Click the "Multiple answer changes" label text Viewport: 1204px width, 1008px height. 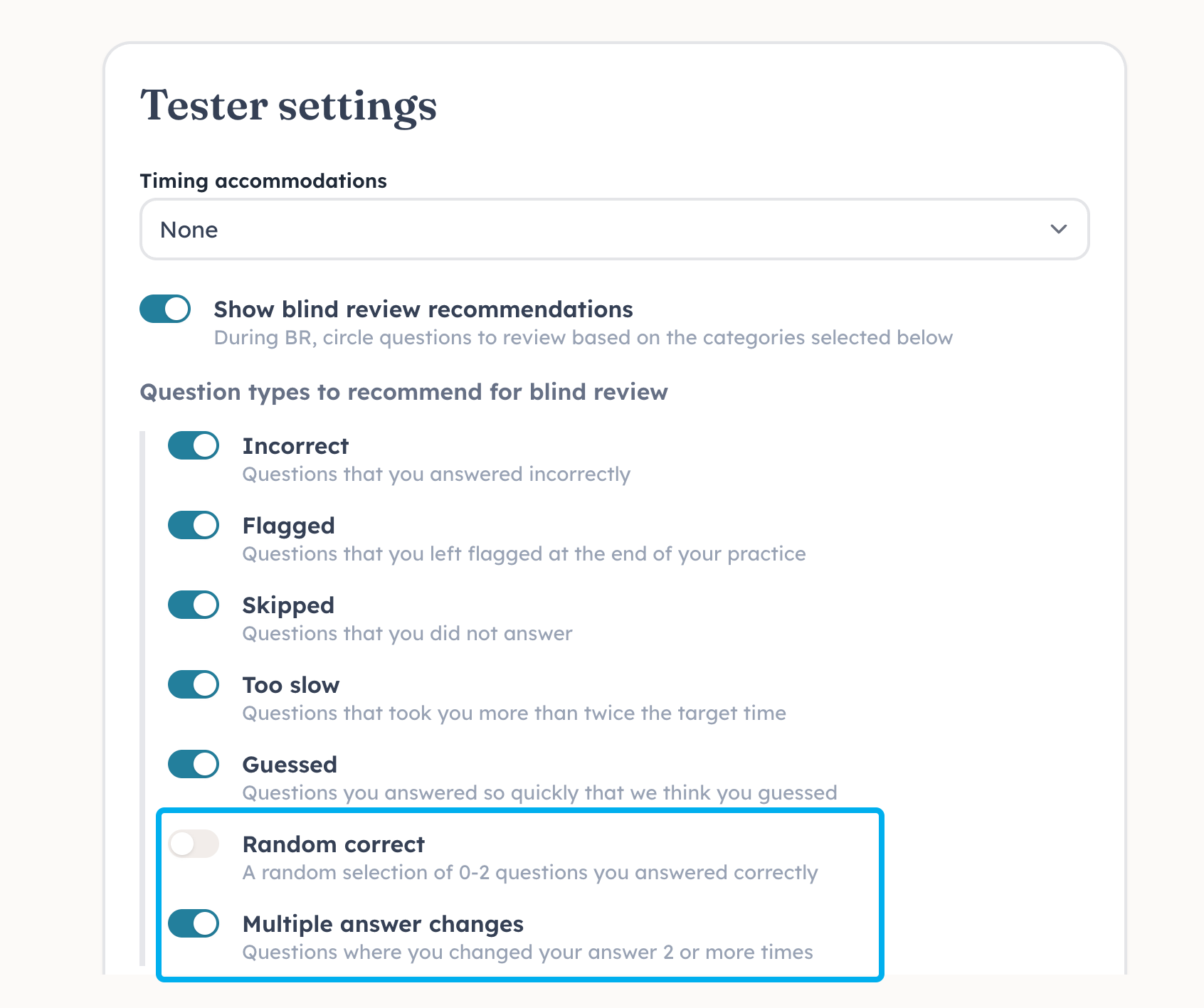[x=383, y=924]
